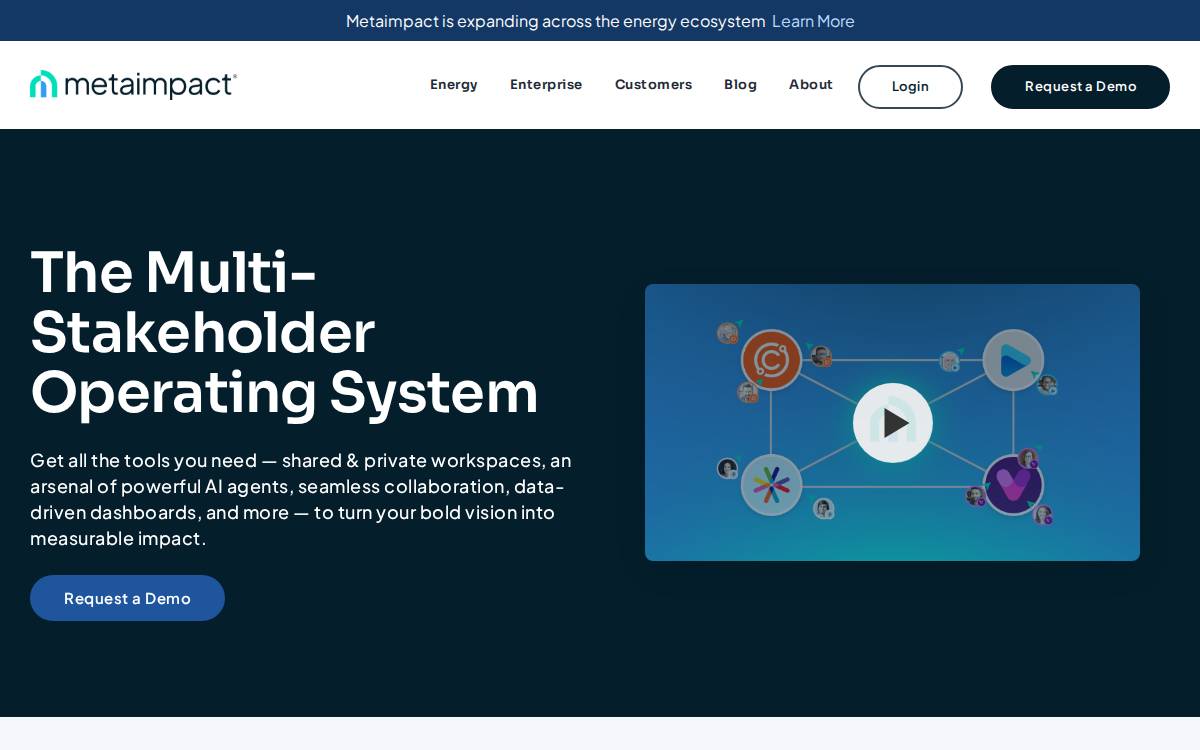Click the Multi-Stakeholder Operating System heading
1200x750 pixels.
pyautogui.click(x=284, y=332)
